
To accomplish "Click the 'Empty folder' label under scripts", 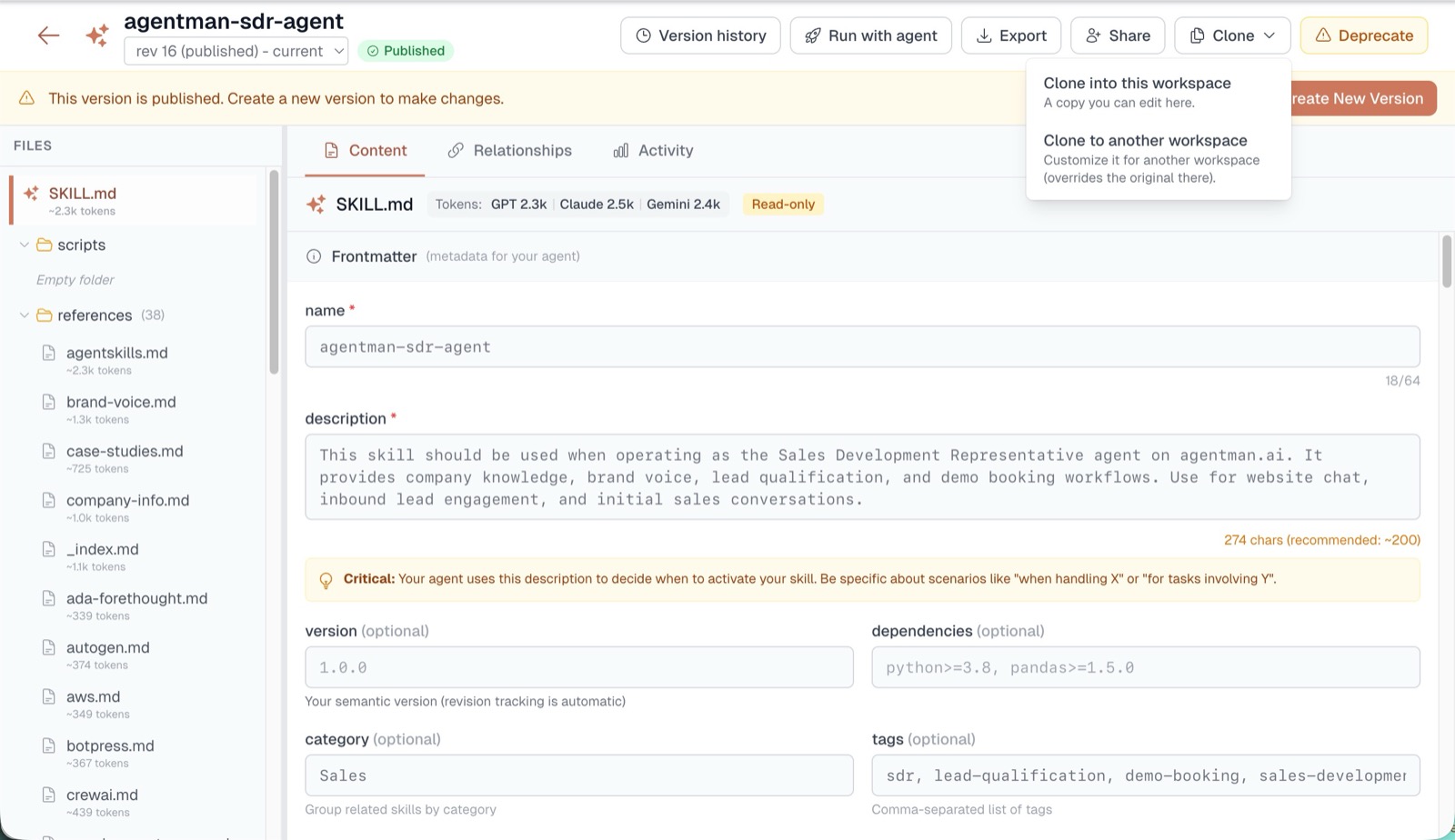I will click(x=75, y=280).
